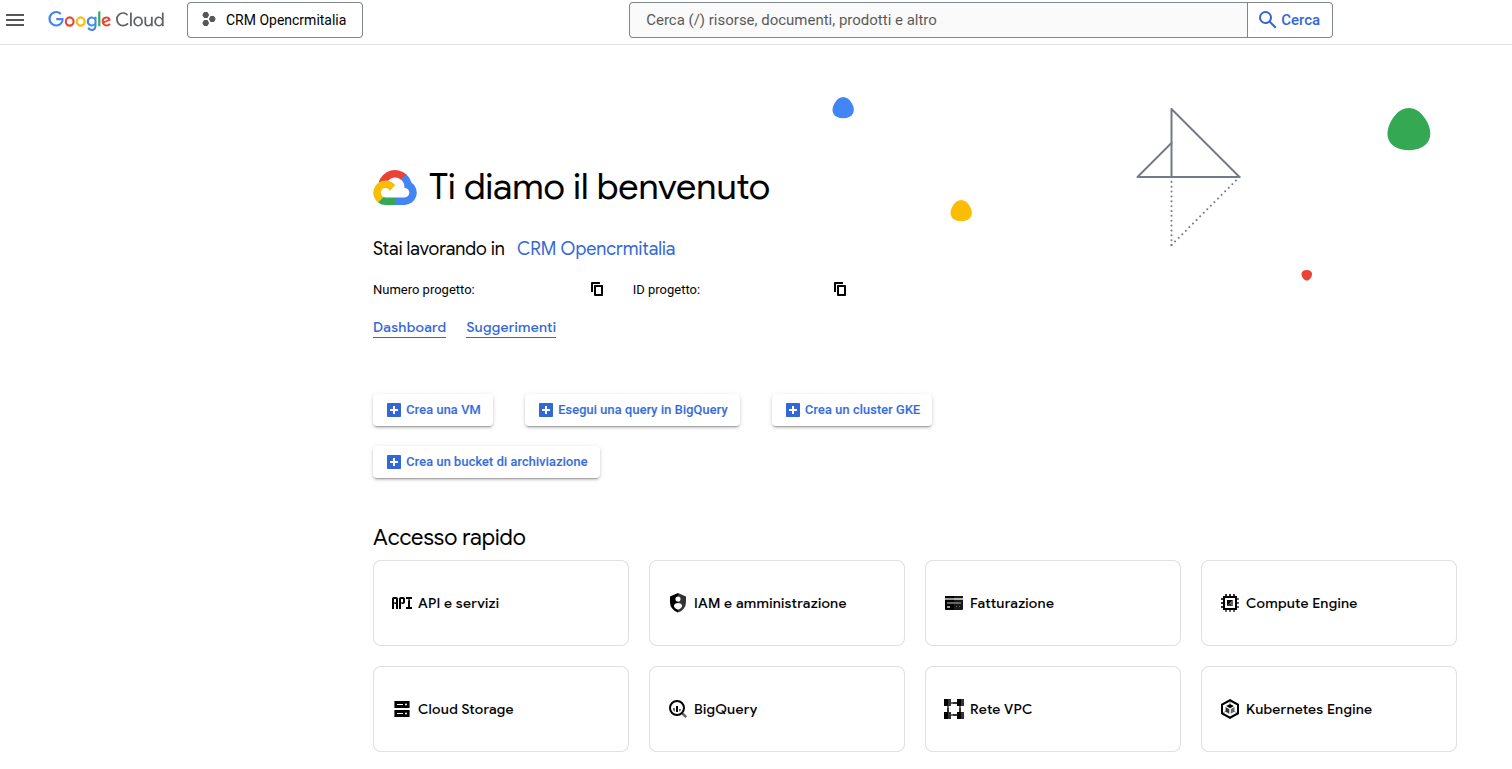
Task: Click the Google Cloud logo
Action: (x=106, y=20)
